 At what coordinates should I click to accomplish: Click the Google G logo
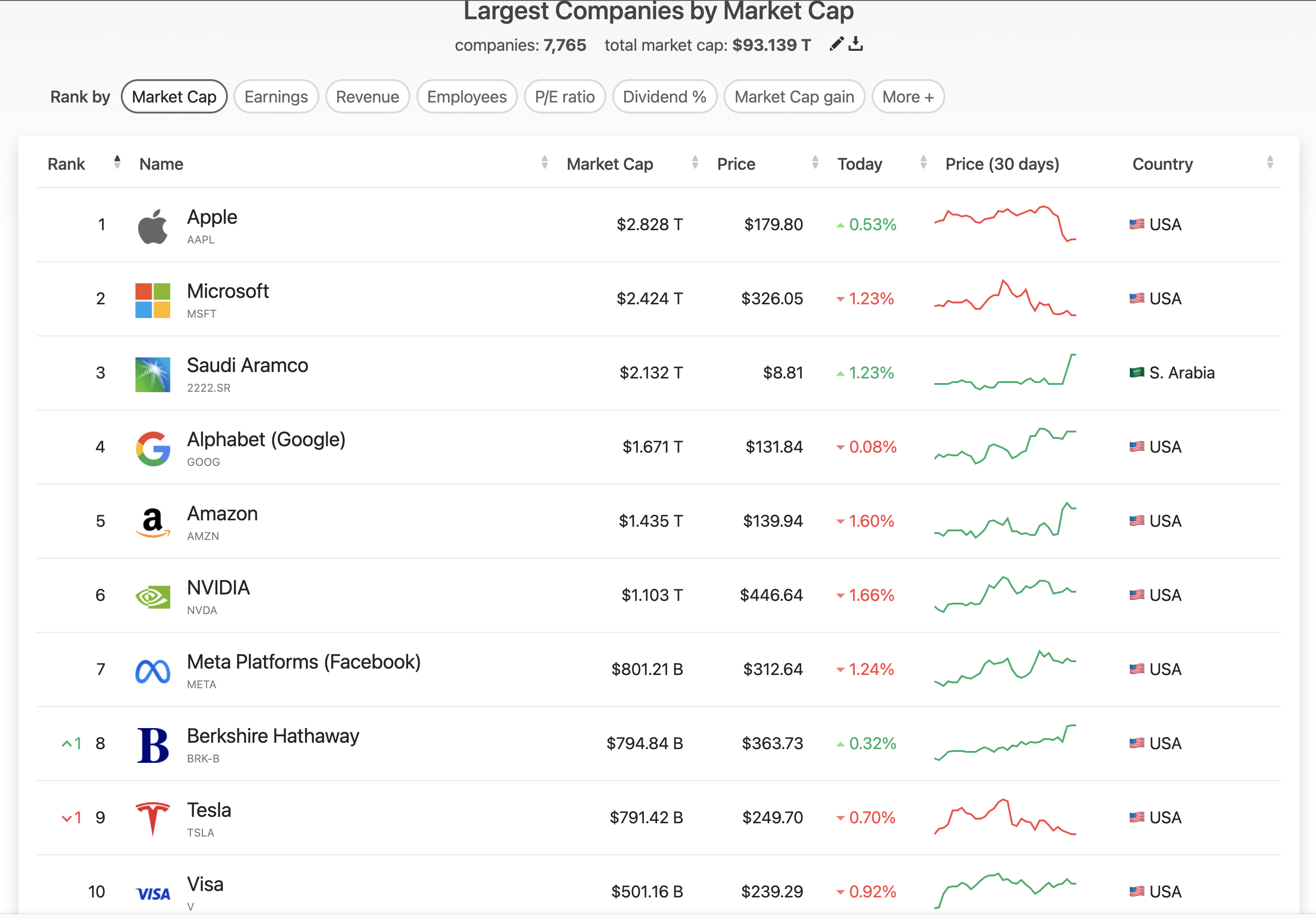pos(152,448)
